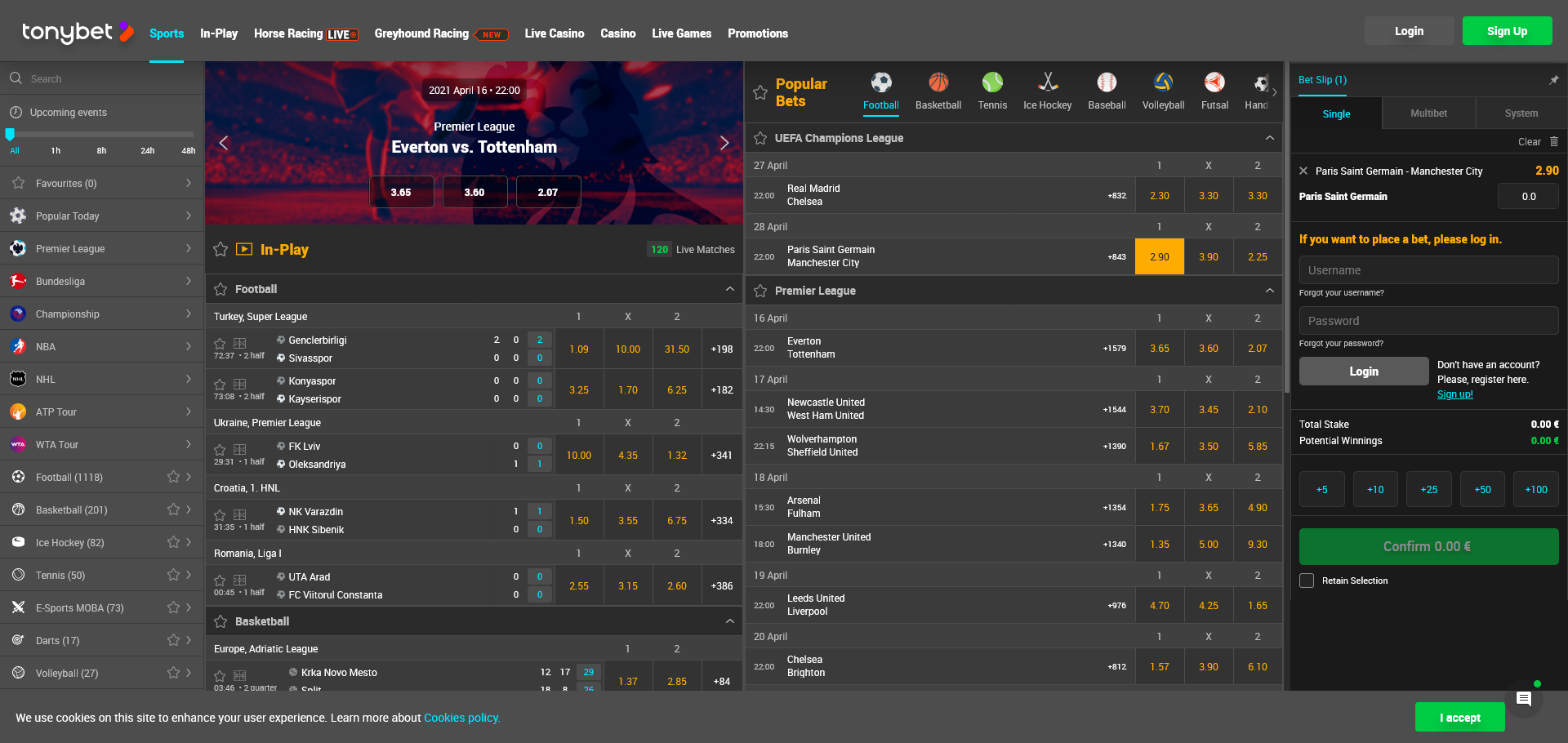Click the E-Sports MOBA crossed swords icon
The width and height of the screenshot is (1568, 743).
pyautogui.click(x=18, y=607)
